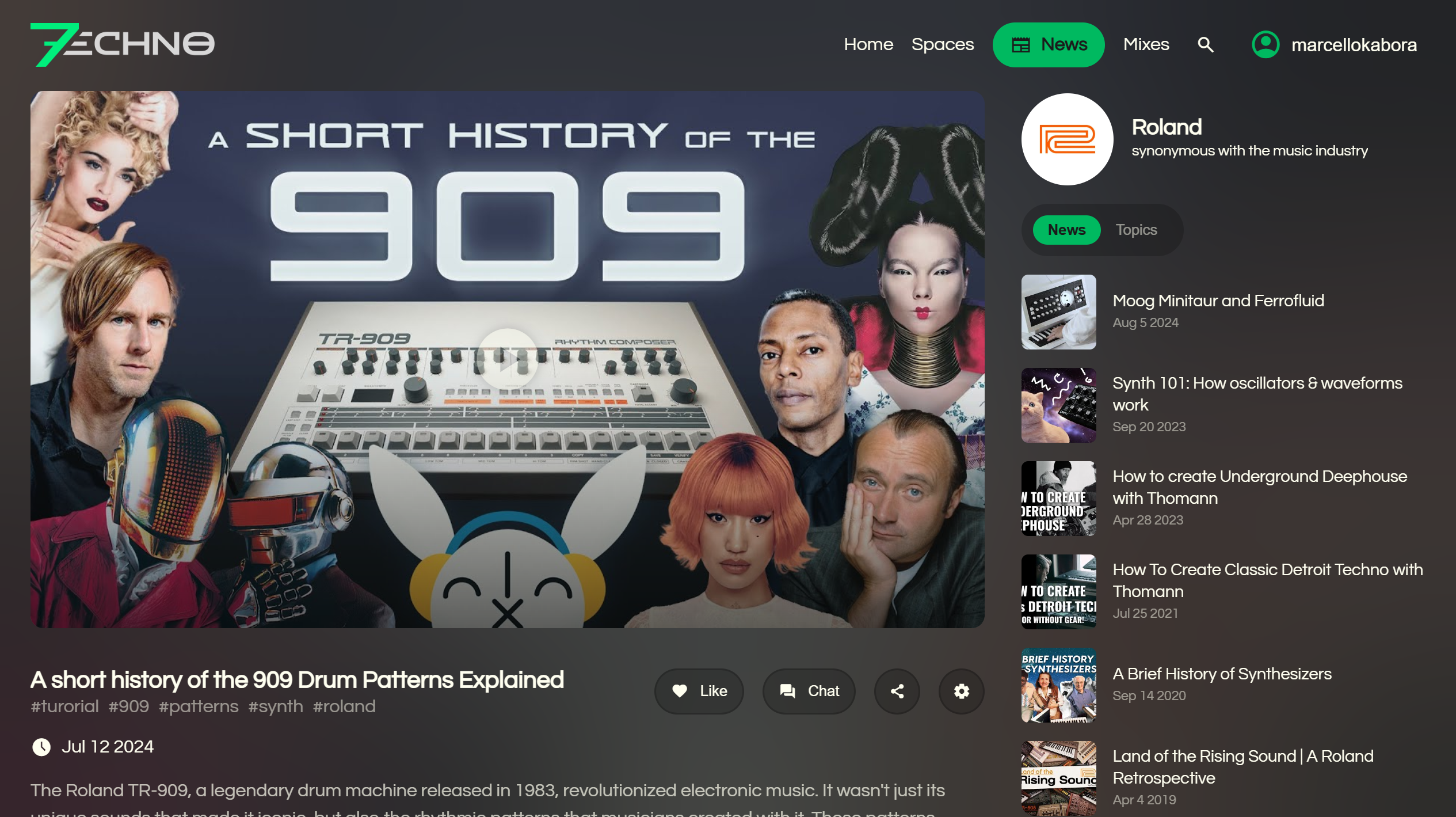The image size is (1456, 817).
Task: Click the Roland logo avatar
Action: click(1067, 139)
